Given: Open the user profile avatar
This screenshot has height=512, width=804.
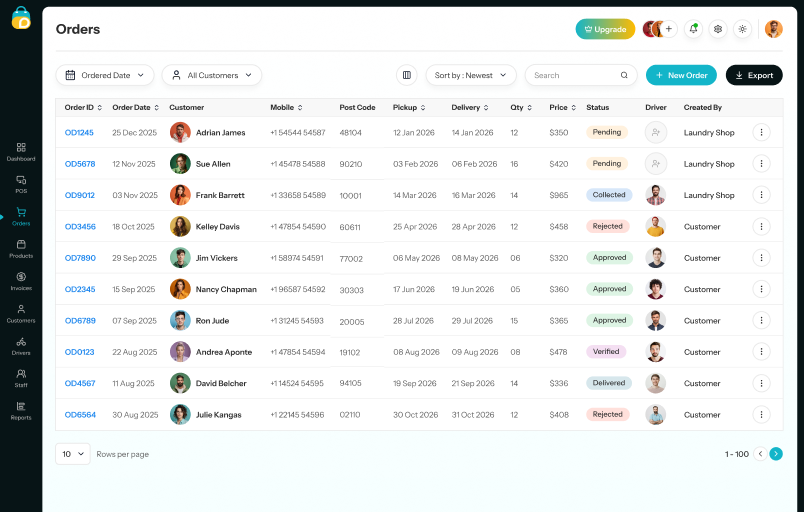Looking at the screenshot, I should point(774,29).
